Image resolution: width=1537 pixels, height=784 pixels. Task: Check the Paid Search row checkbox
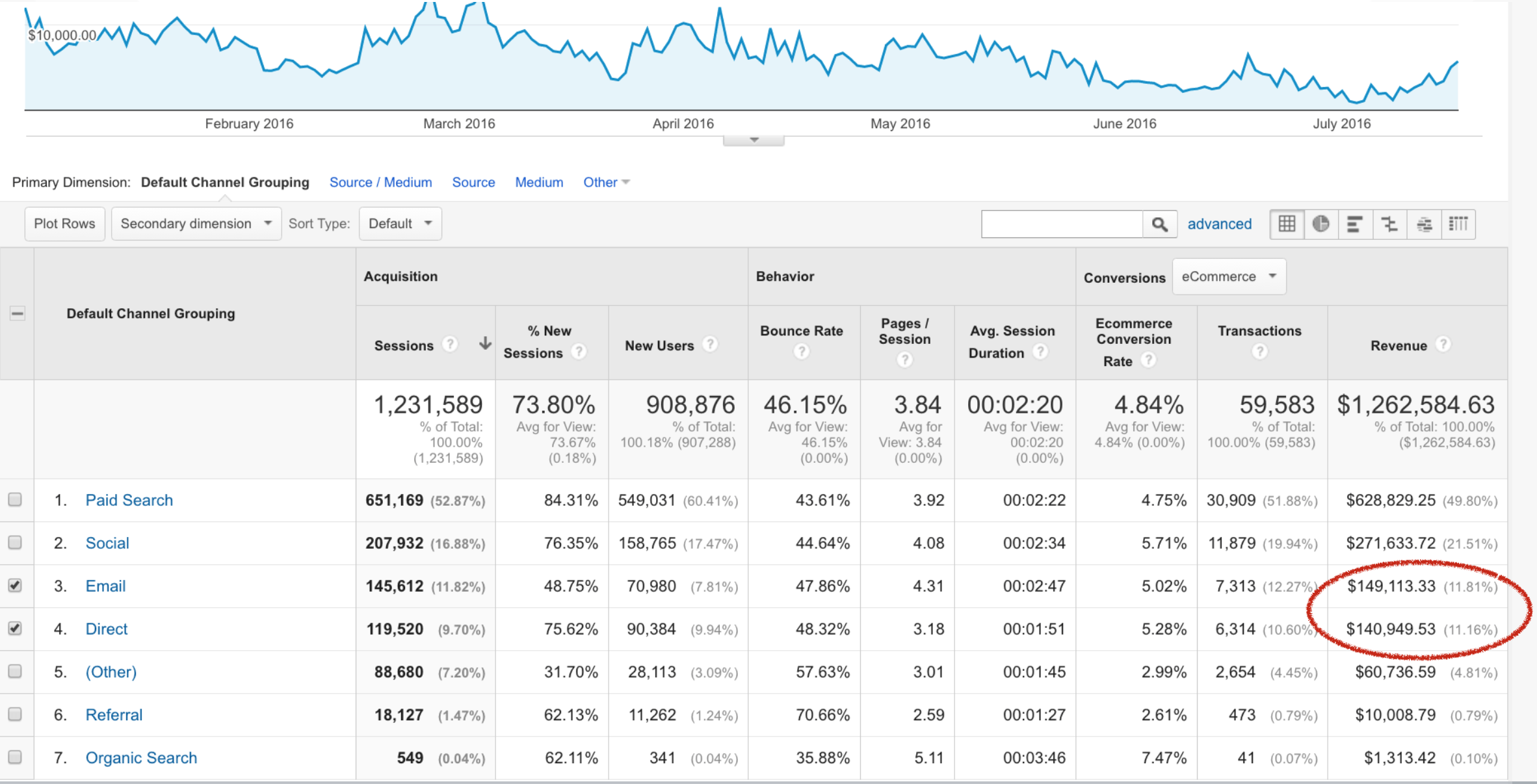point(15,500)
